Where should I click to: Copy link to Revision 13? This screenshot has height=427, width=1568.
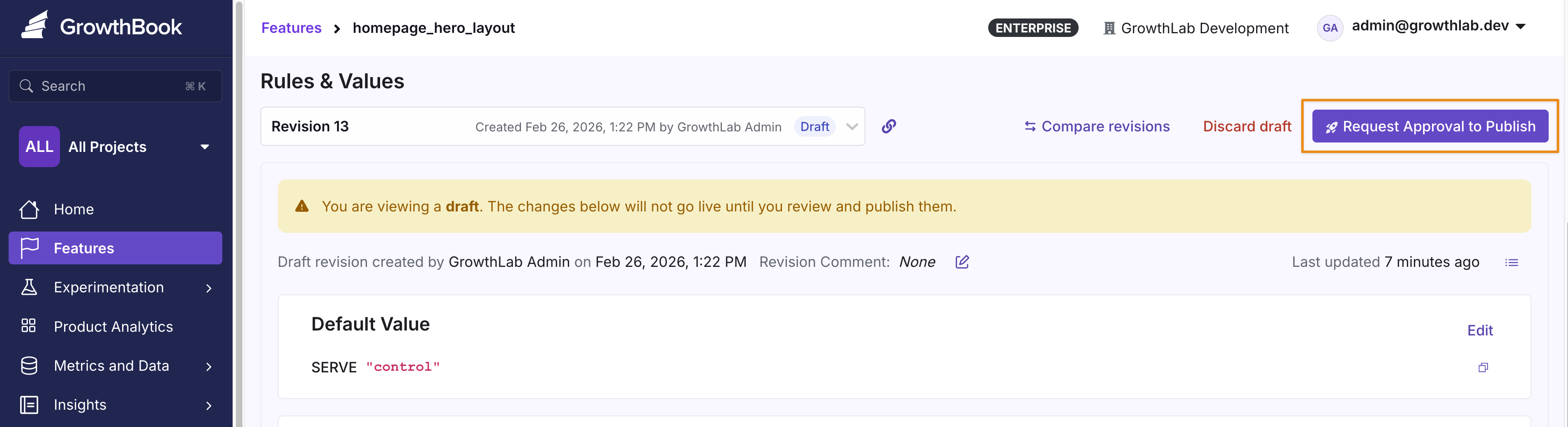[x=889, y=126]
